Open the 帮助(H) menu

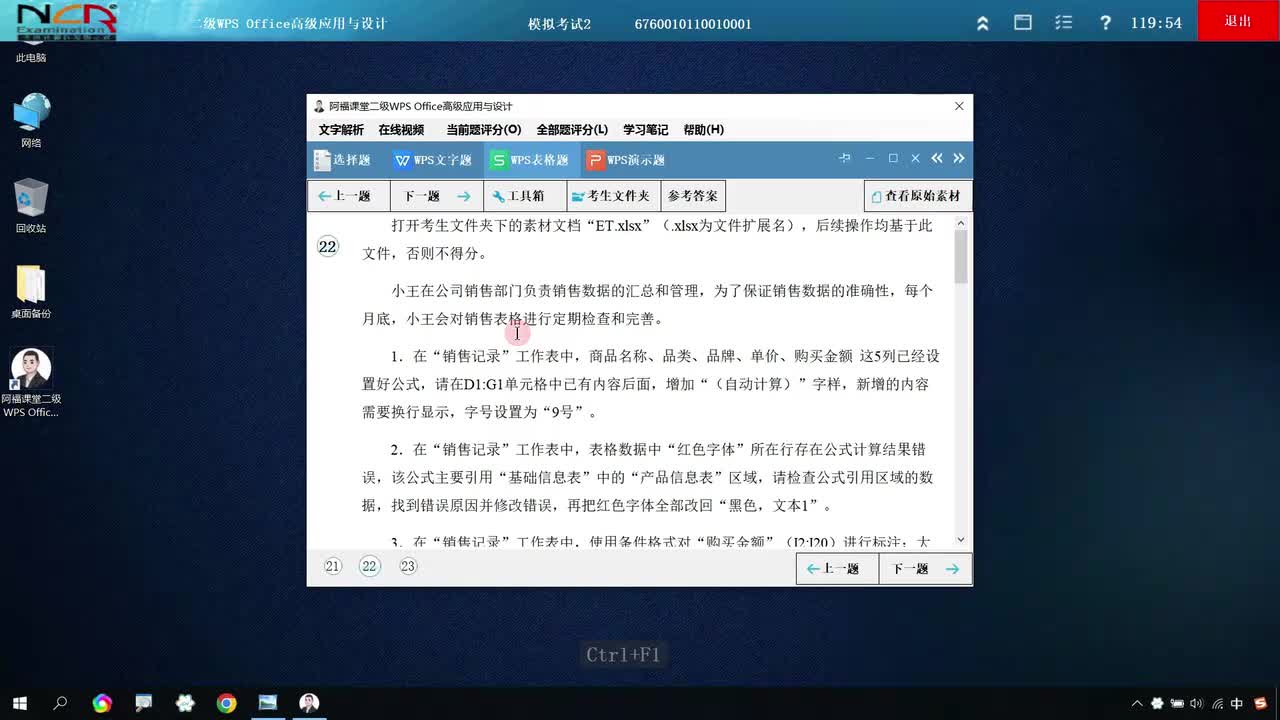point(704,130)
